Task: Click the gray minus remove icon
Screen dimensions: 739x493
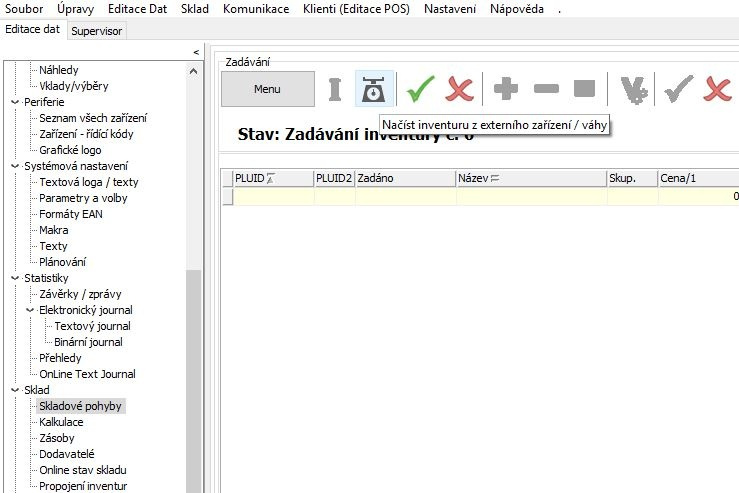Action: tap(546, 90)
